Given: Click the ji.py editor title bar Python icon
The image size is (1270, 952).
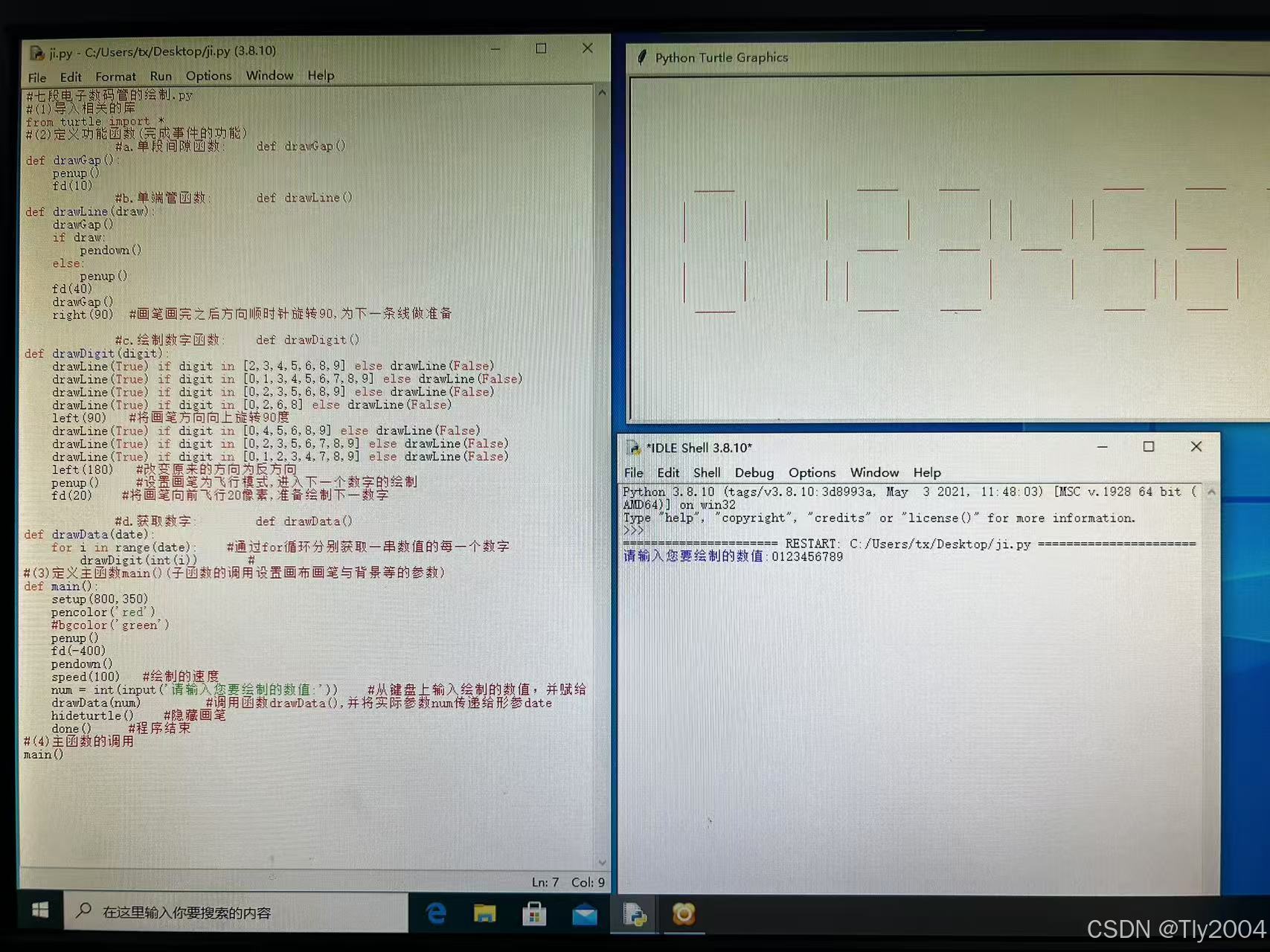Looking at the screenshot, I should pos(36,53).
